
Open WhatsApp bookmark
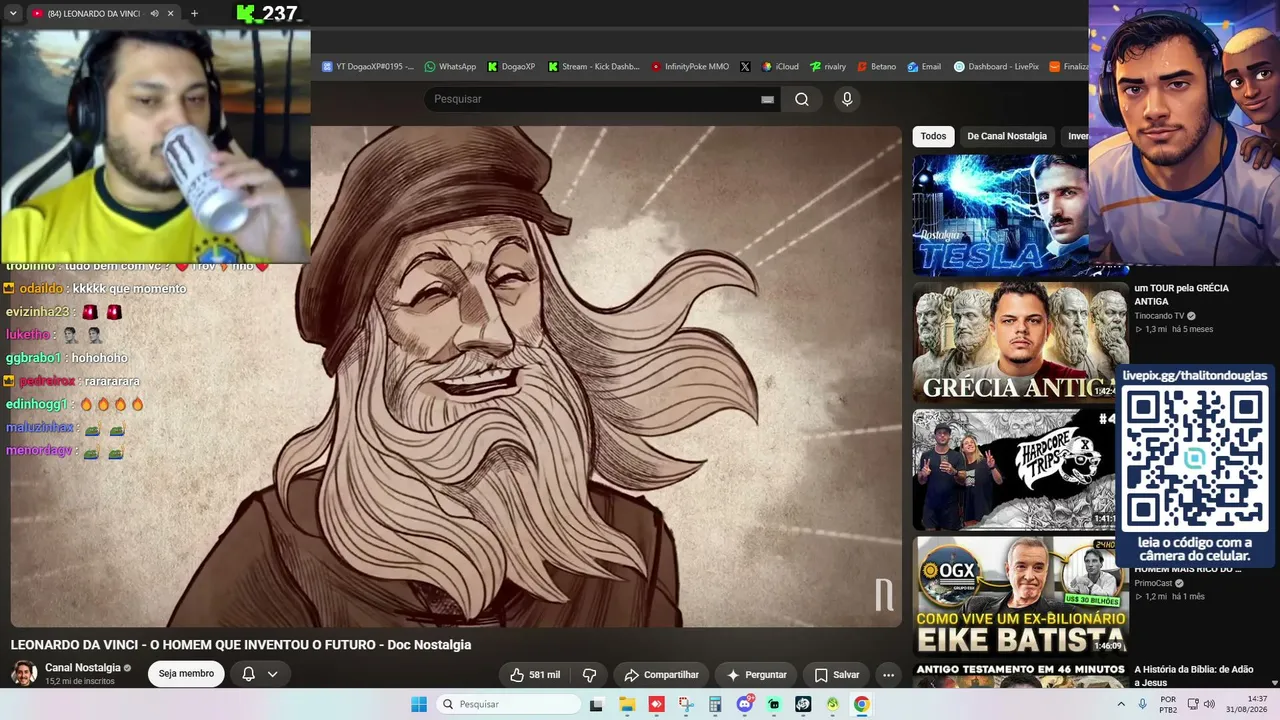pos(450,67)
